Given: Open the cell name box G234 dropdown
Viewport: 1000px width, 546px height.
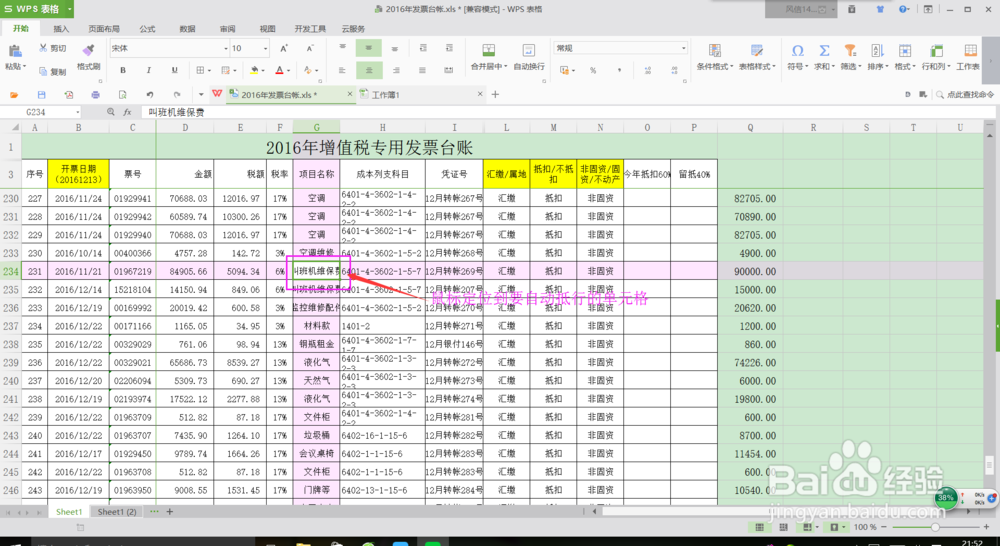Looking at the screenshot, I should tap(78, 112).
